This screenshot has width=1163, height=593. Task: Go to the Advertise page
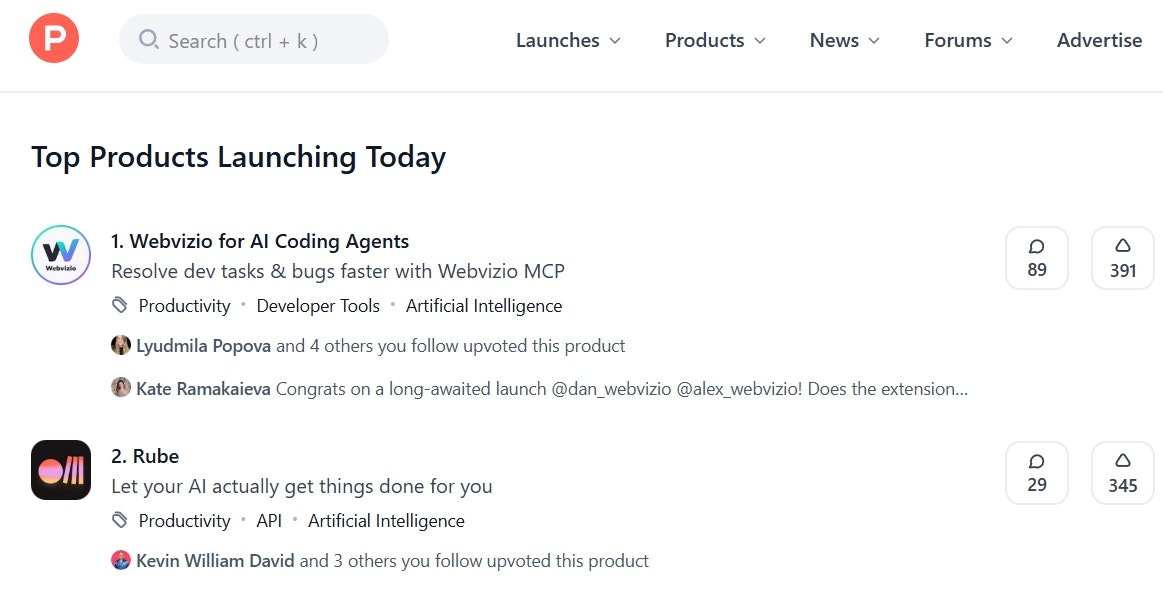(x=1099, y=40)
